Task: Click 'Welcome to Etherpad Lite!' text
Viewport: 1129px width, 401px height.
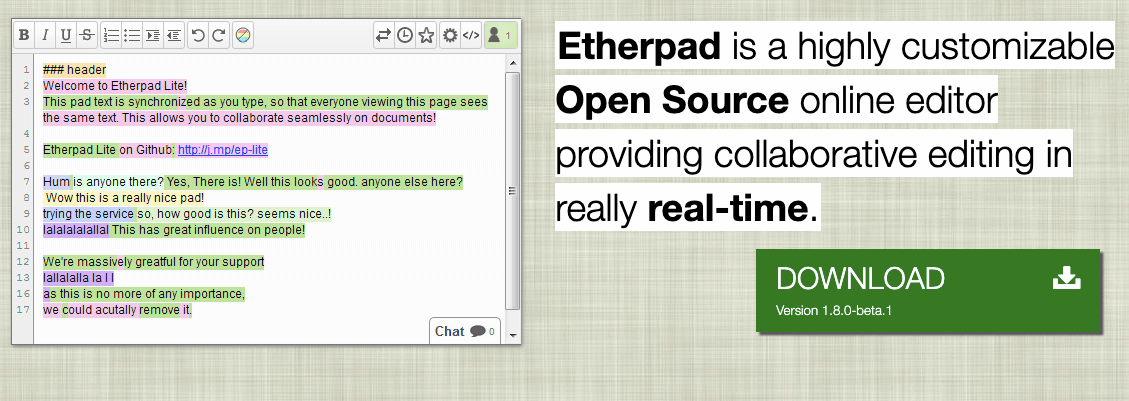Action: click(x=114, y=86)
